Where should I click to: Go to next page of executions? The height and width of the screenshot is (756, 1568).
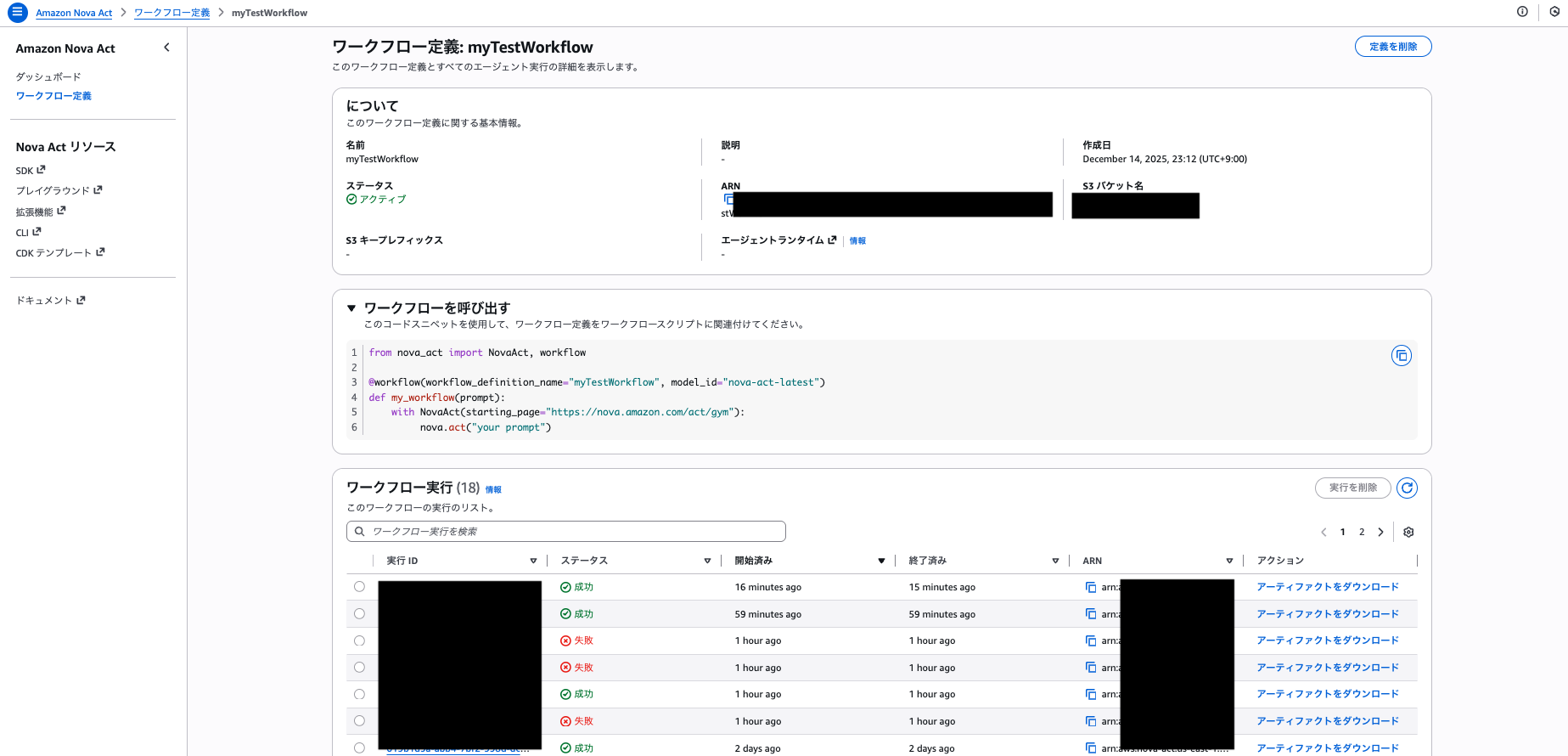[x=1380, y=532]
